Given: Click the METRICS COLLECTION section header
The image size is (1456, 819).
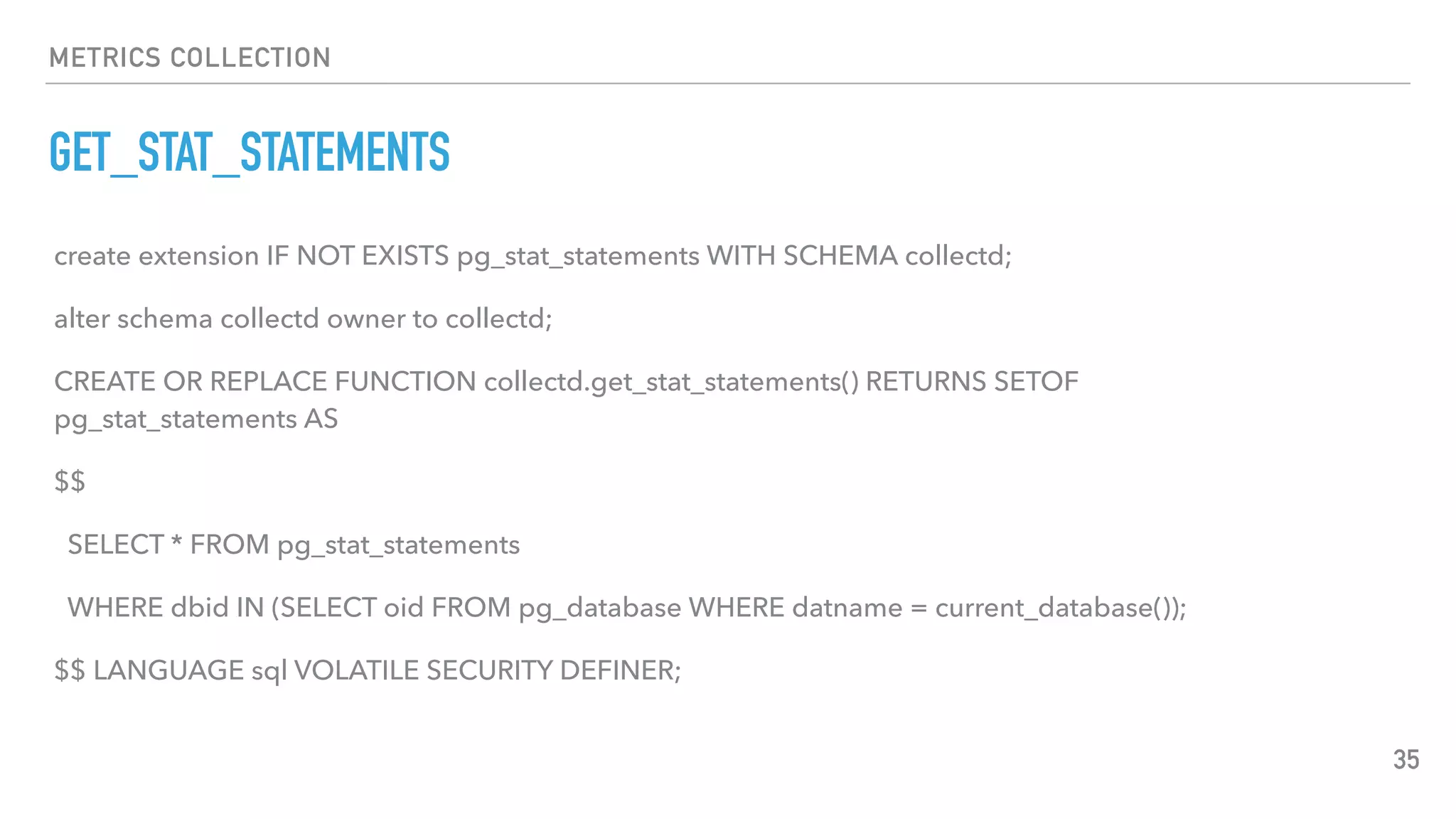Looking at the screenshot, I should pyautogui.click(x=190, y=58).
